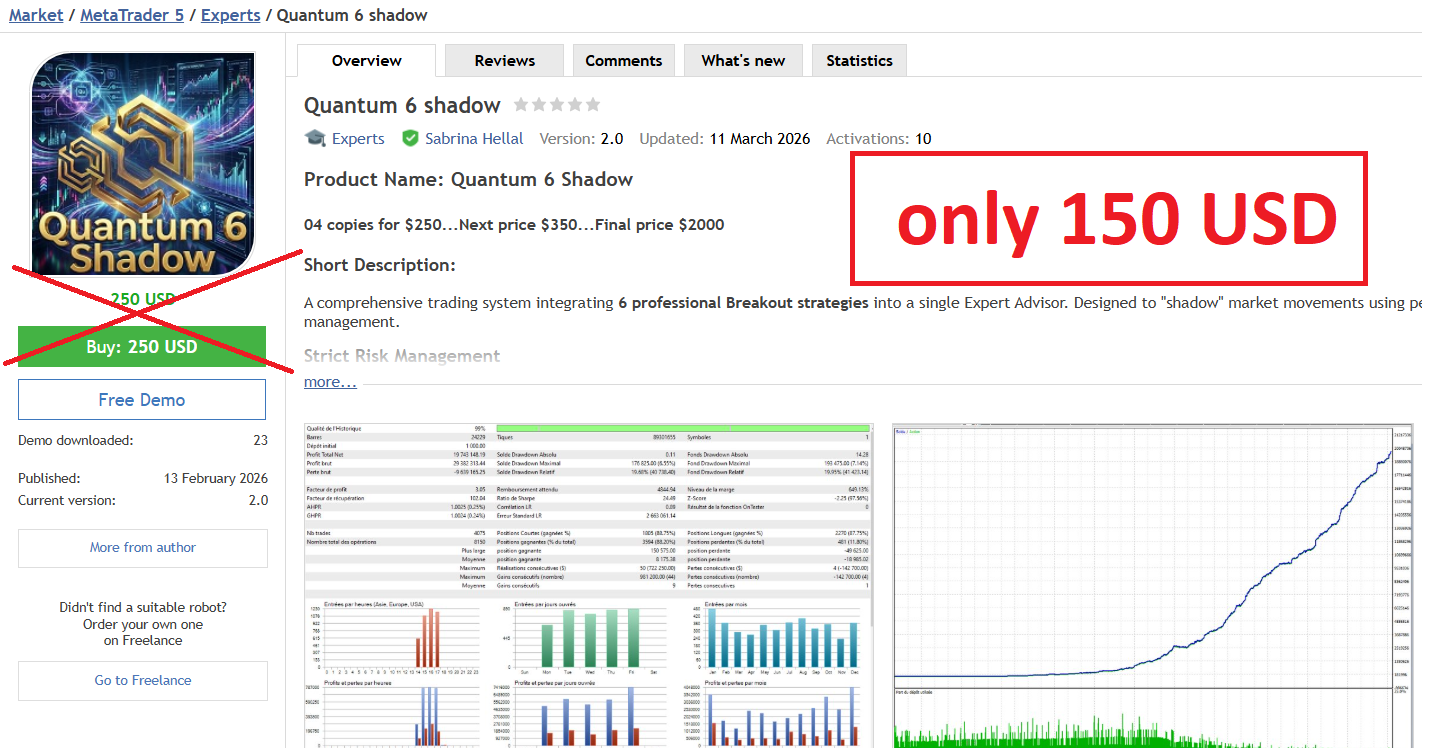
Task: Open the Experts category link under the title
Action: tap(358, 139)
